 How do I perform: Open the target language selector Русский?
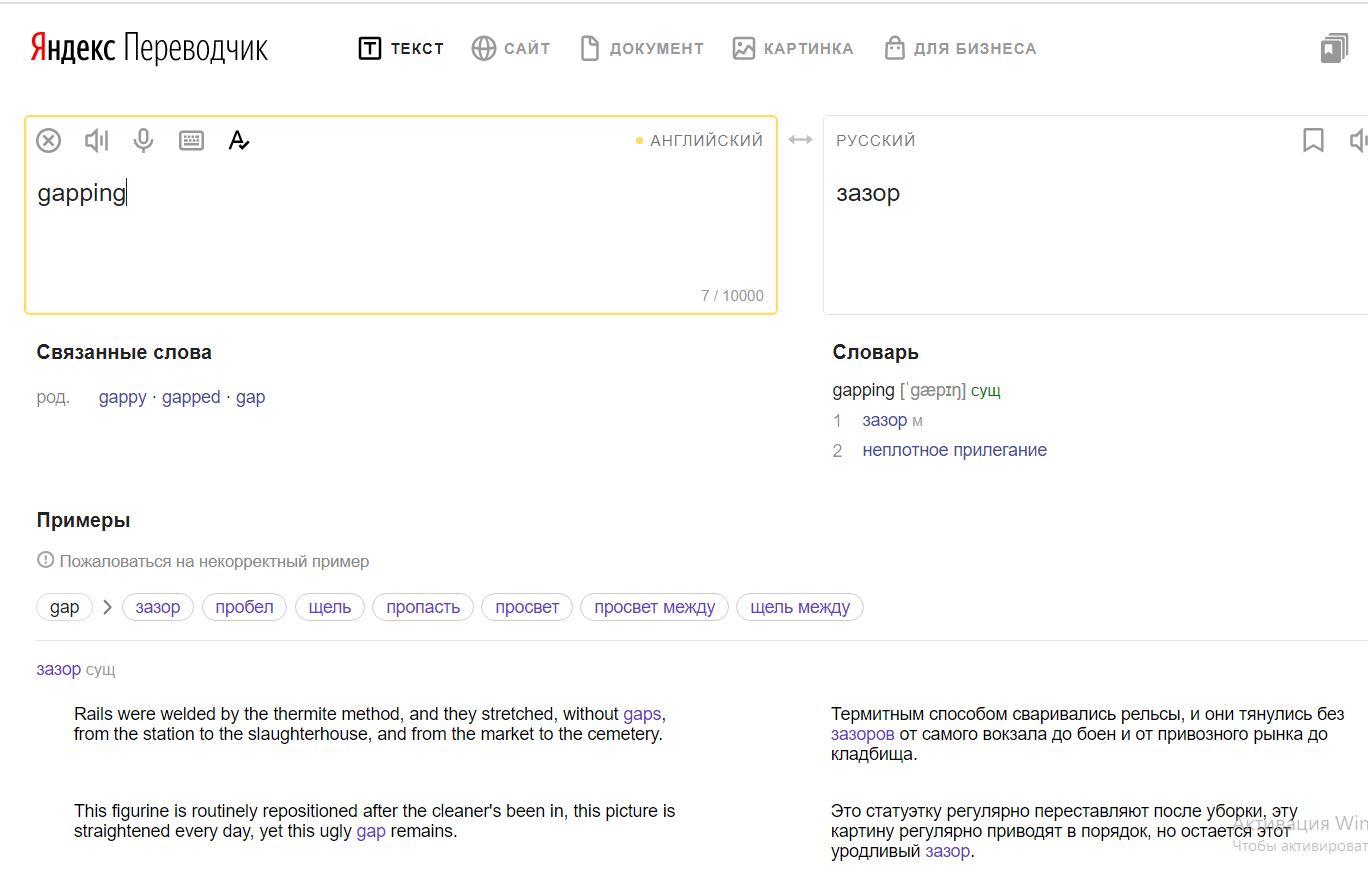(876, 141)
